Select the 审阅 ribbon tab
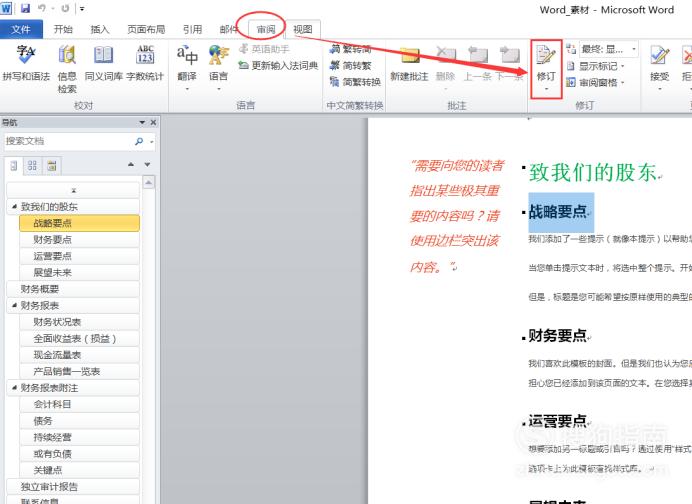The height and width of the screenshot is (504, 692). pyautogui.click(x=266, y=29)
